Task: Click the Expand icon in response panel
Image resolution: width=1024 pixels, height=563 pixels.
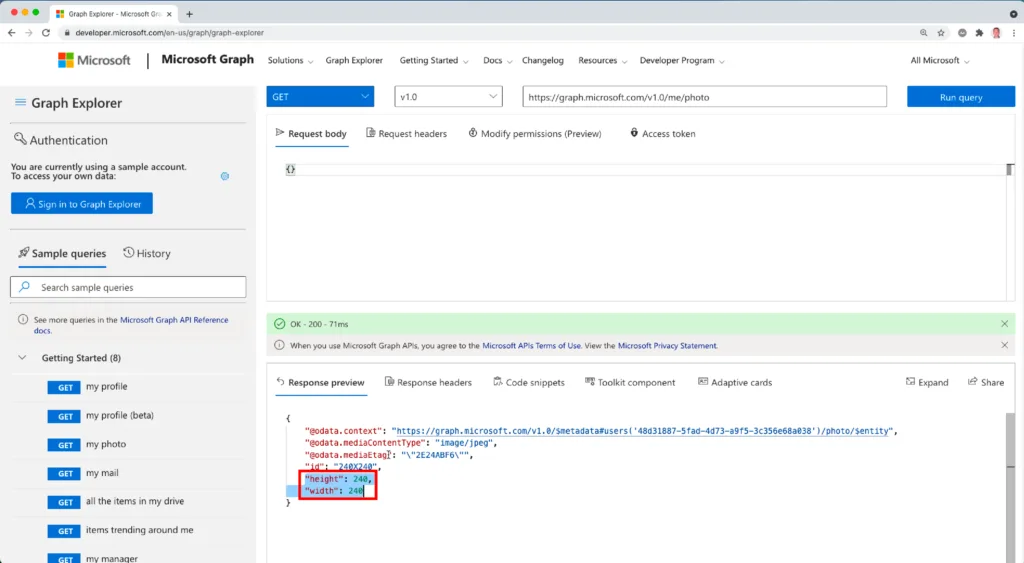Action: tap(926, 382)
